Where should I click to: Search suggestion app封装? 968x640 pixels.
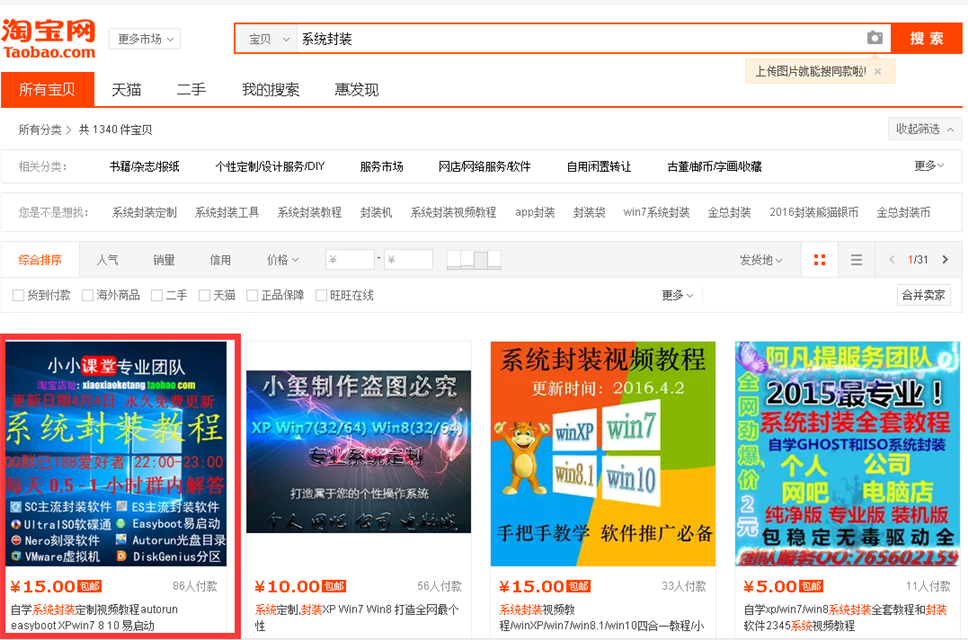535,213
